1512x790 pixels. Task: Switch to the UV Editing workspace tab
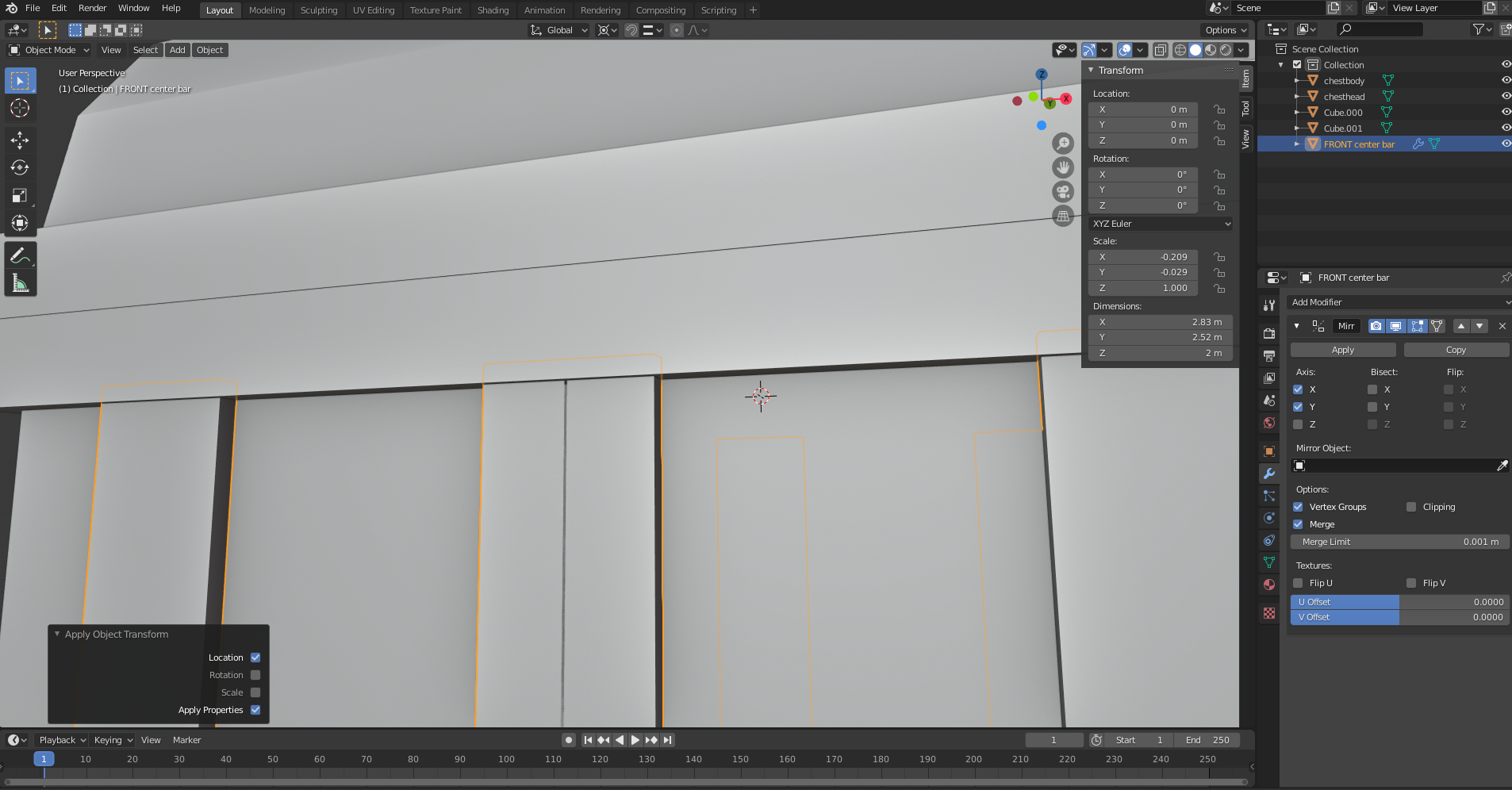click(x=374, y=10)
